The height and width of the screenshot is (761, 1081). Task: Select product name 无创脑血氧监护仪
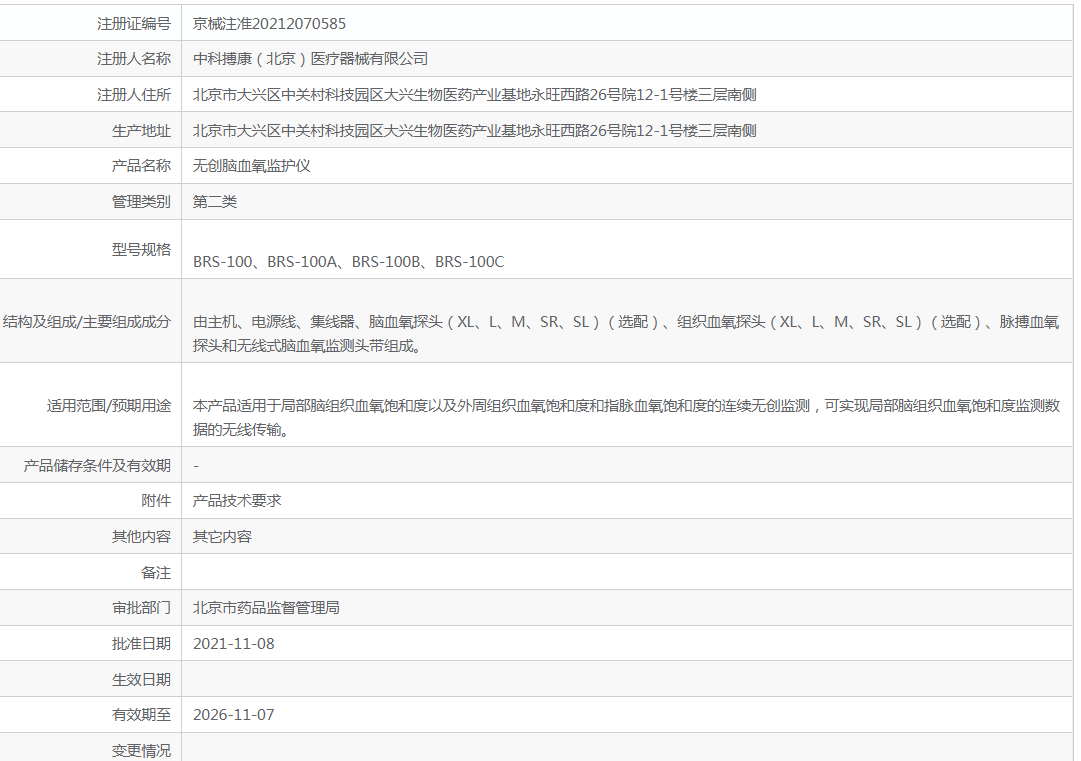(x=252, y=166)
